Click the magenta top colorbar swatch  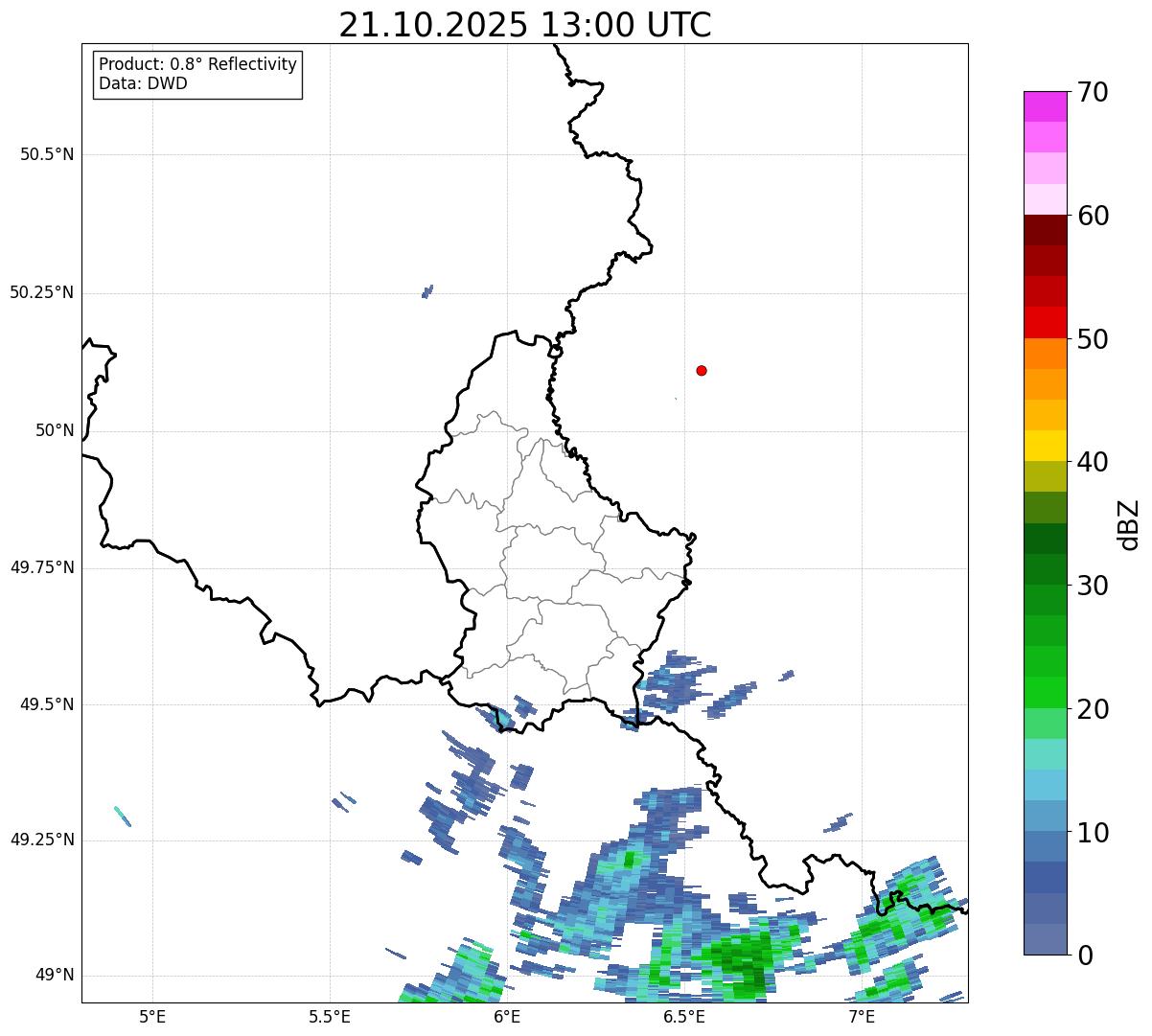[x=1045, y=106]
